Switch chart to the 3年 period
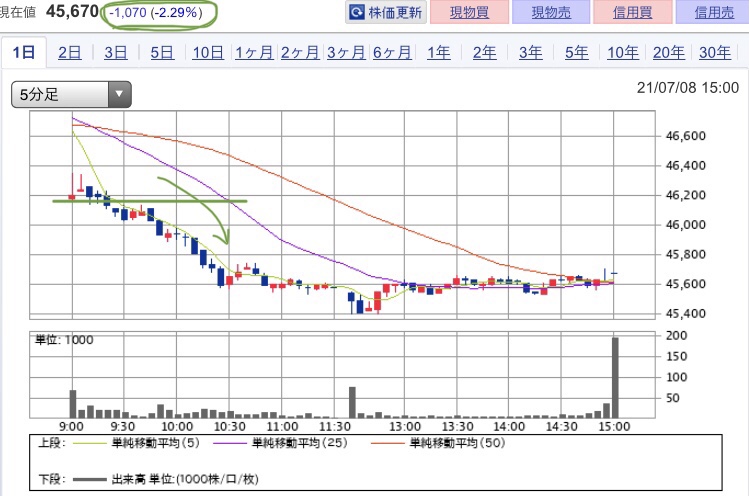Image resolution: width=749 pixels, height=496 pixels. coord(531,52)
